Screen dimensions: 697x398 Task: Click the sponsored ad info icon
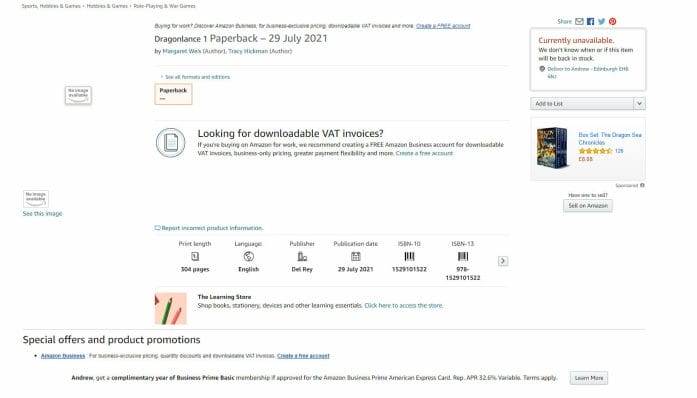(x=642, y=185)
